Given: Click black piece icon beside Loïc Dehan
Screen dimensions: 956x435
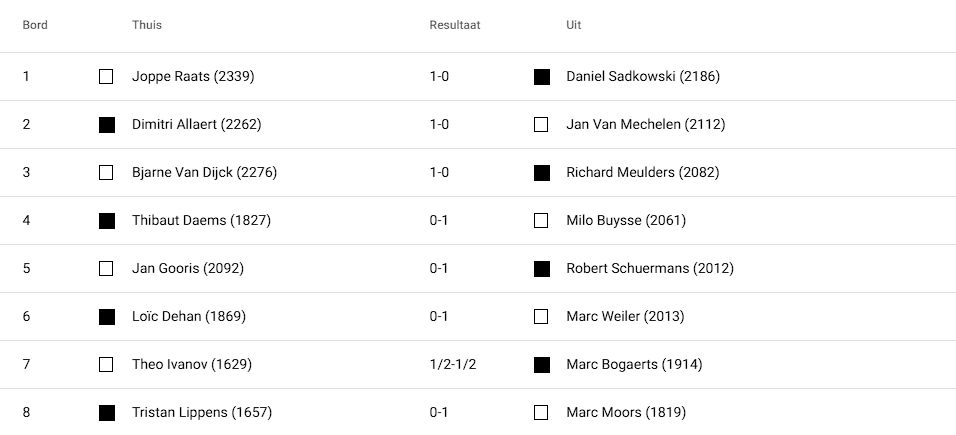Looking at the screenshot, I should pos(106,317).
